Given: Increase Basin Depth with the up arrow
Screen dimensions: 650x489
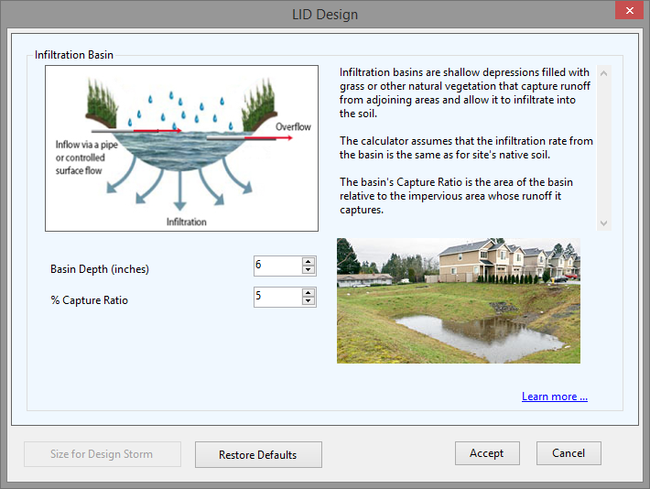Looking at the screenshot, I should 308,261.
